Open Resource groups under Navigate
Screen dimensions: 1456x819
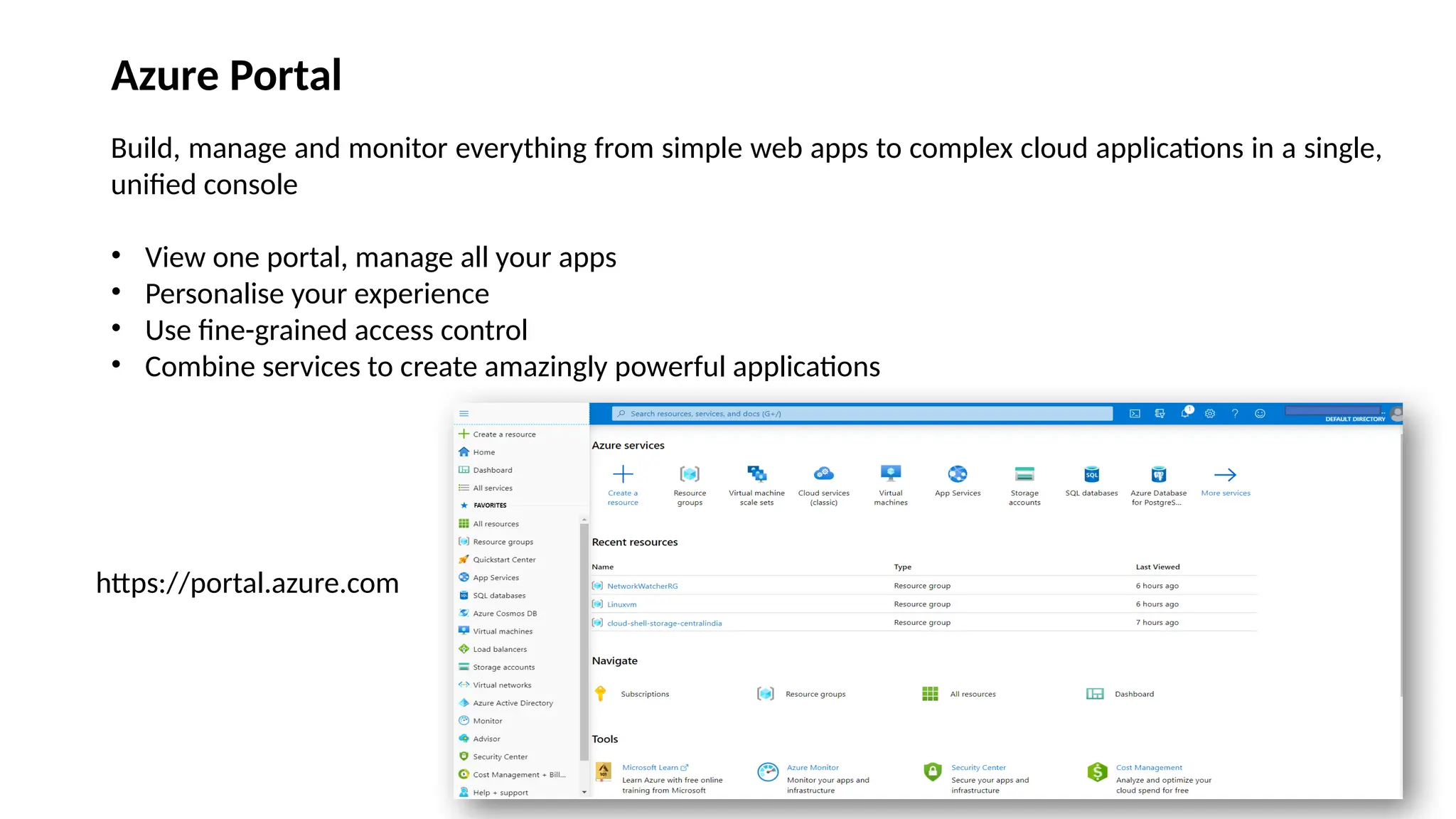[801, 694]
